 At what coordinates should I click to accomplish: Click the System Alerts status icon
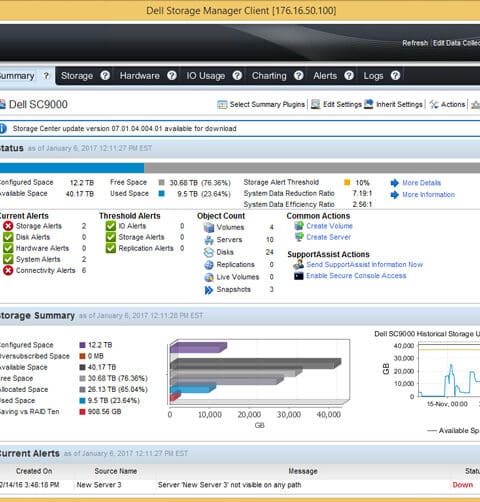point(8,259)
